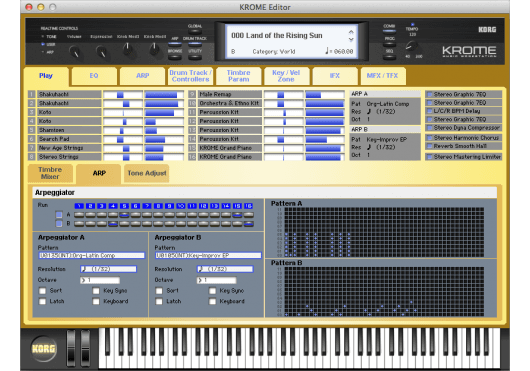Viewport: 530px width, 371px height.
Task: Click program up arrow in display
Action: pyautogui.click(x=351, y=32)
